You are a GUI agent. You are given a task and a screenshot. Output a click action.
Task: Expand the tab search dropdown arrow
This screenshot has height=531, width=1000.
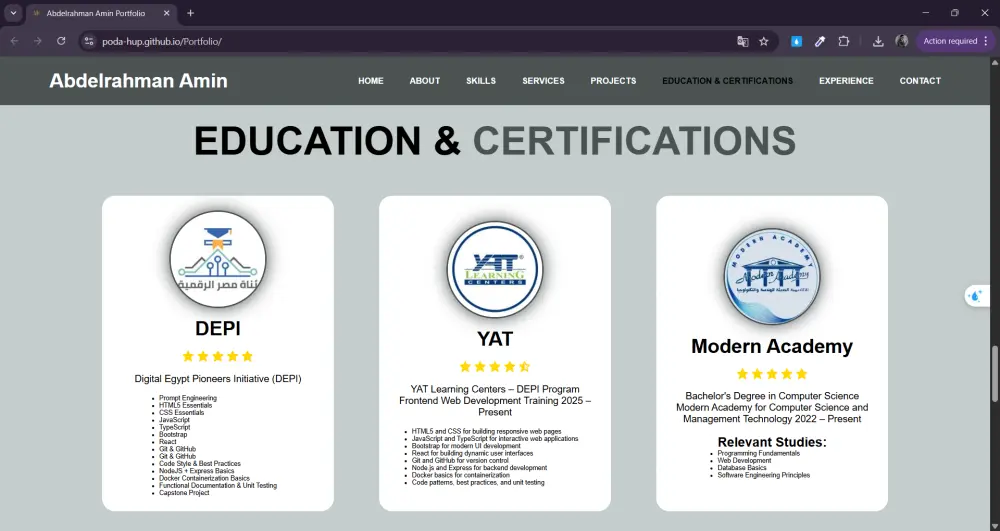(x=13, y=13)
